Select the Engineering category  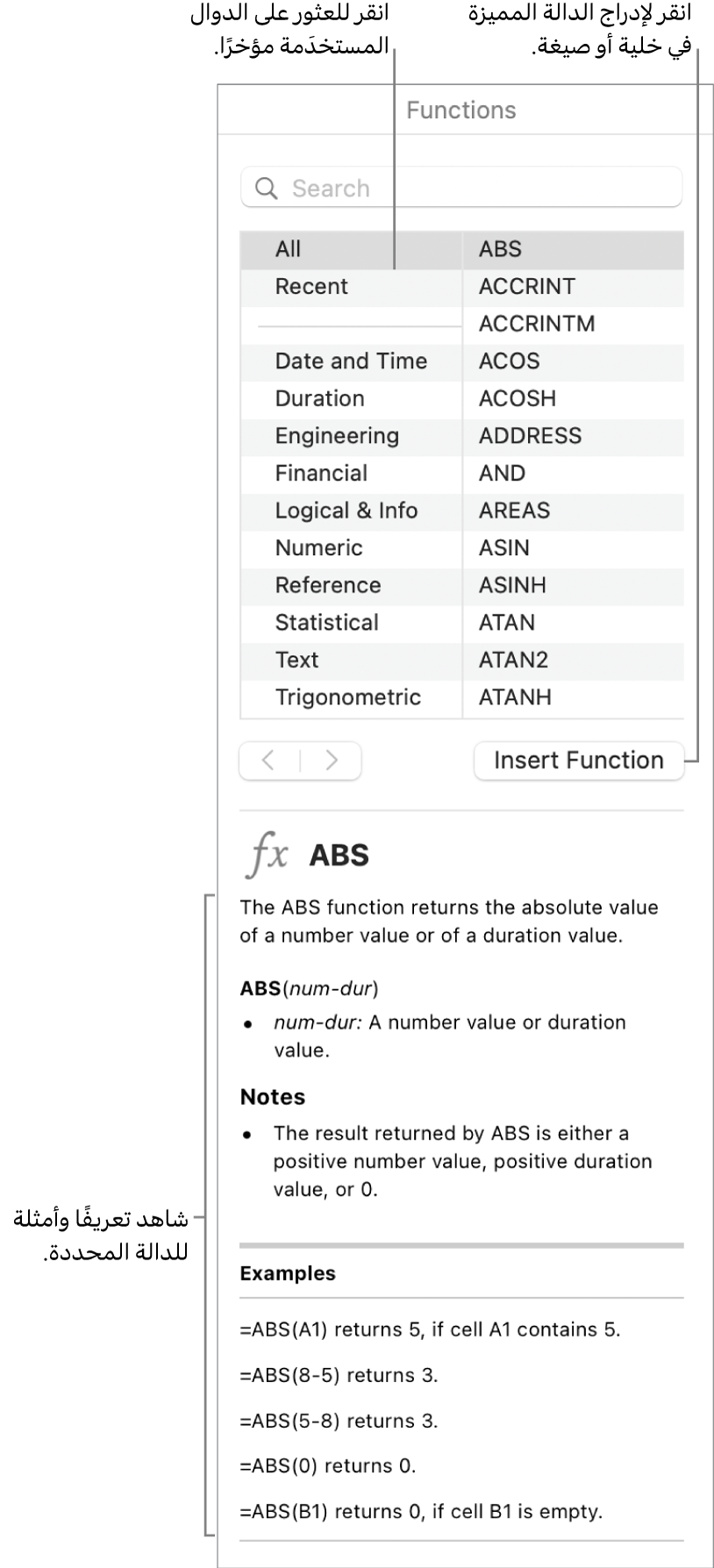point(337,436)
